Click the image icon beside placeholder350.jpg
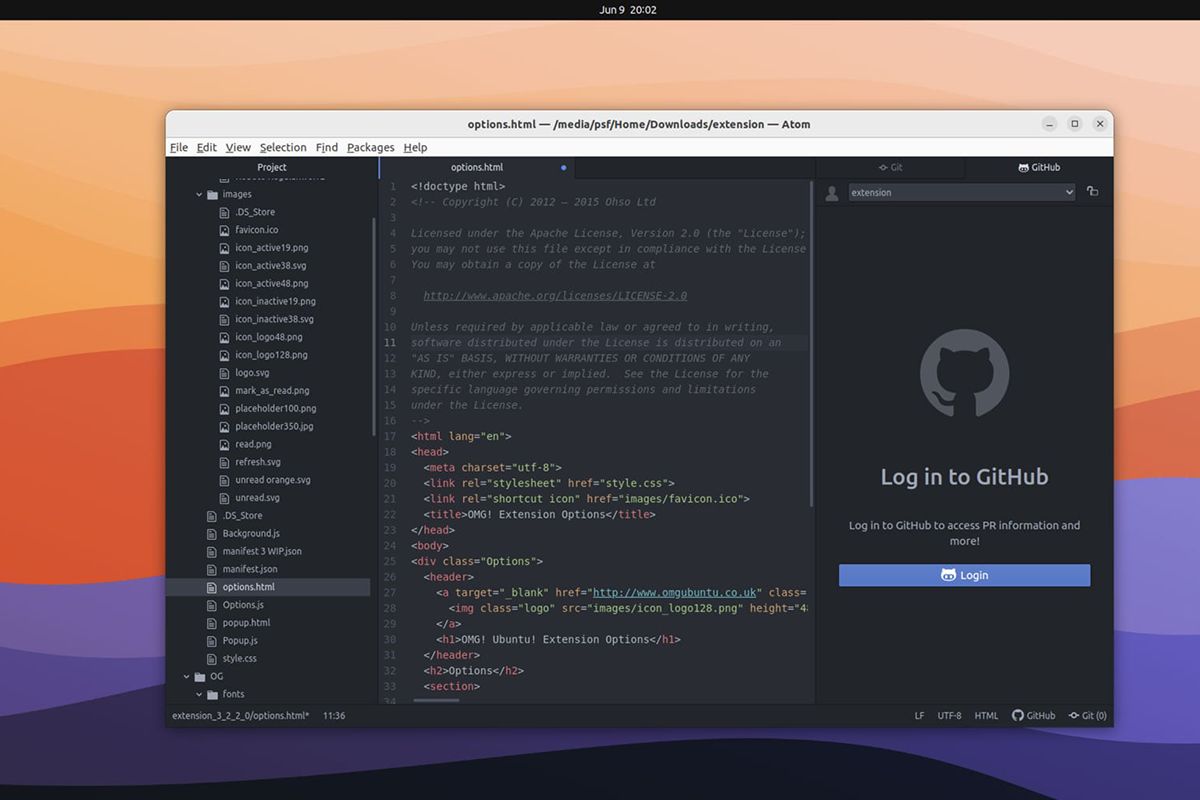Viewport: 1200px width, 800px height. (x=225, y=426)
